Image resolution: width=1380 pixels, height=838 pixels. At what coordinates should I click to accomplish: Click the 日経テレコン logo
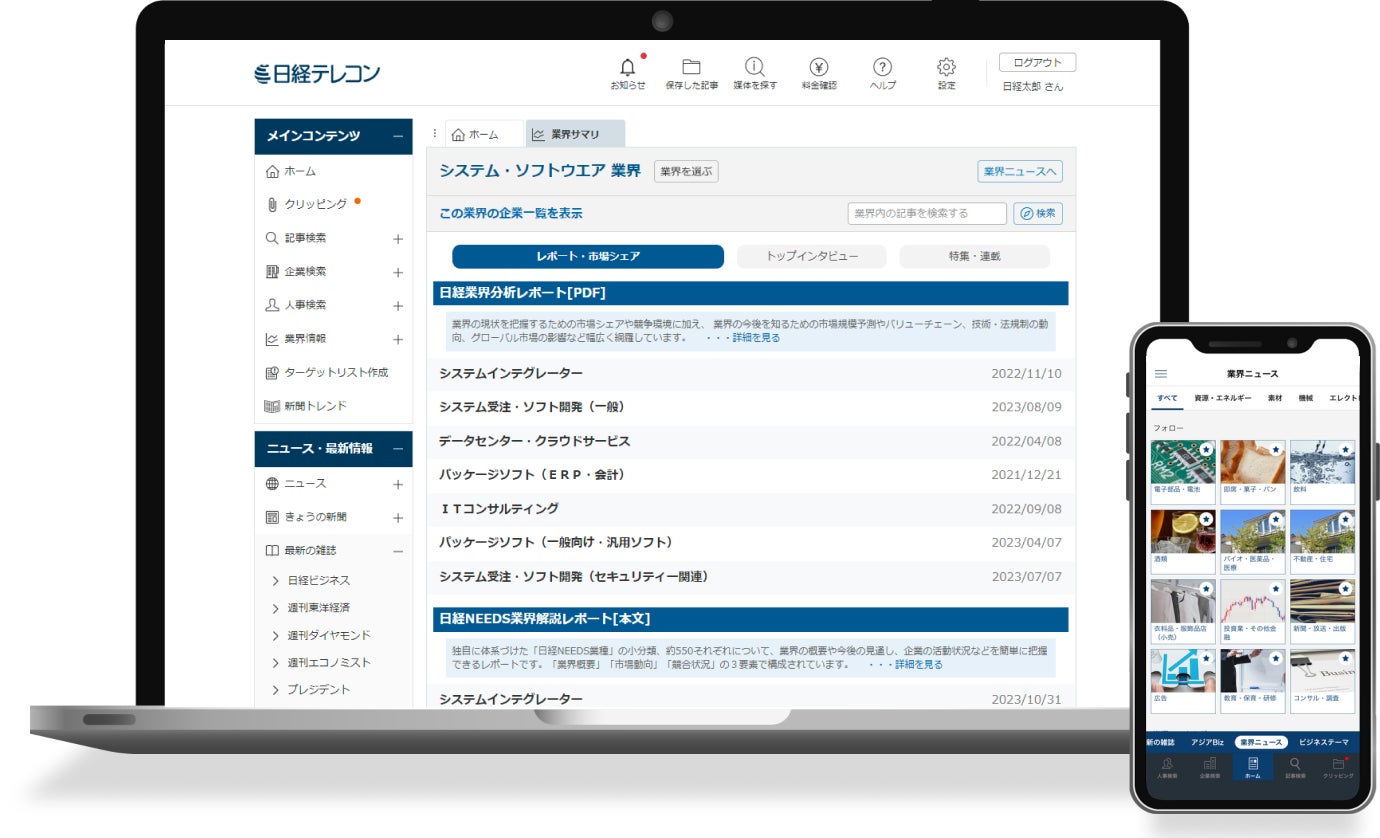[x=317, y=73]
